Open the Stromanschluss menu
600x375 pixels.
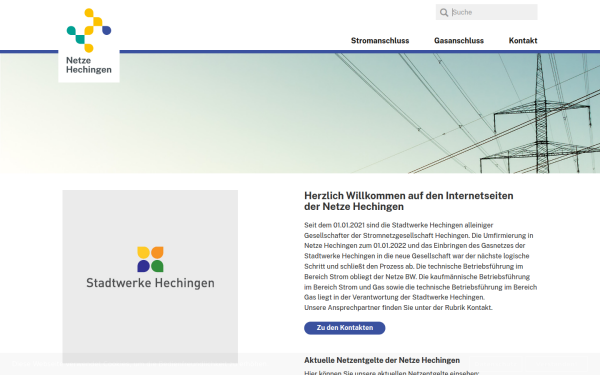pos(380,41)
